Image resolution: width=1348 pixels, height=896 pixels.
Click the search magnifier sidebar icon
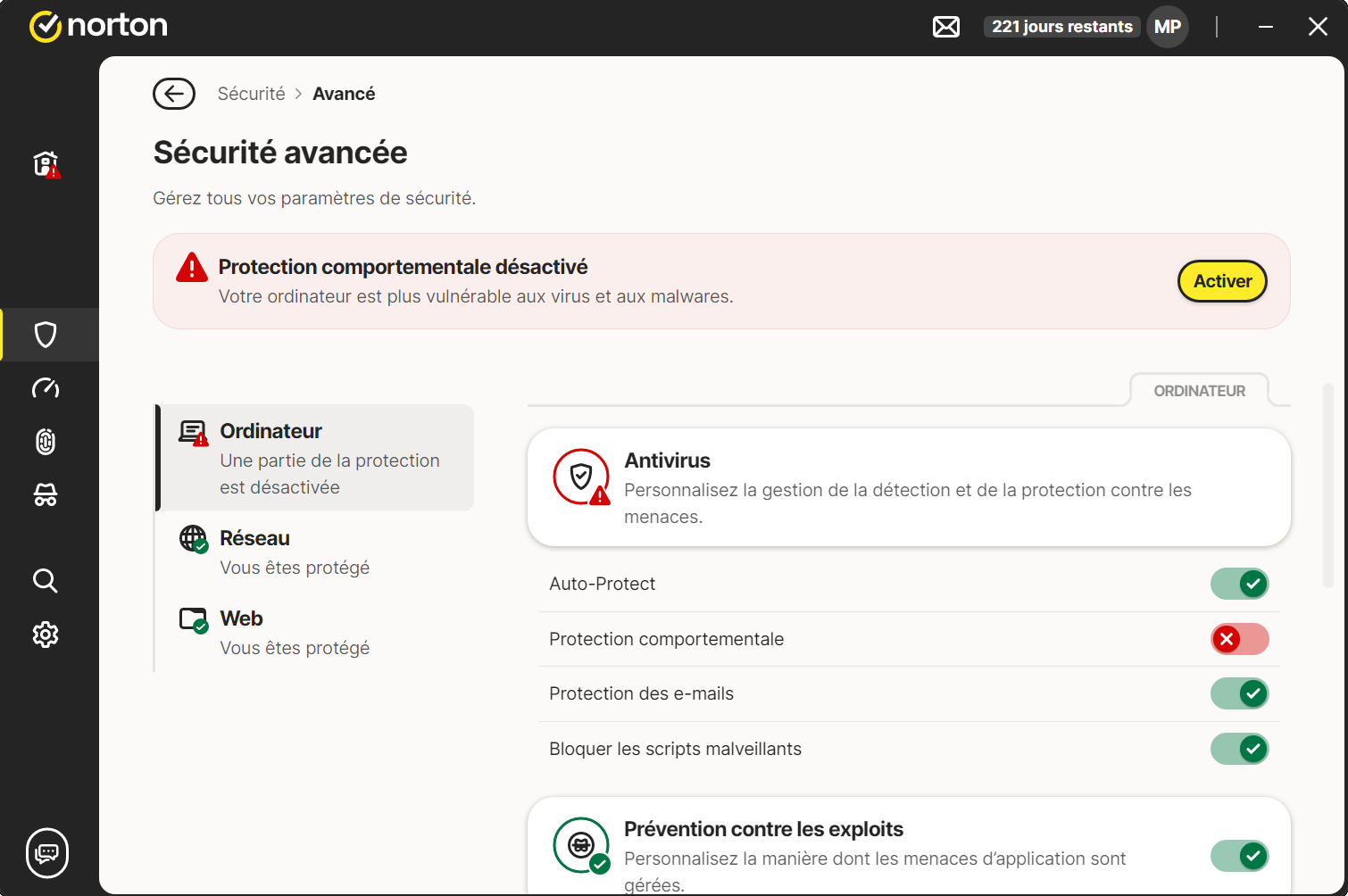[x=46, y=581]
